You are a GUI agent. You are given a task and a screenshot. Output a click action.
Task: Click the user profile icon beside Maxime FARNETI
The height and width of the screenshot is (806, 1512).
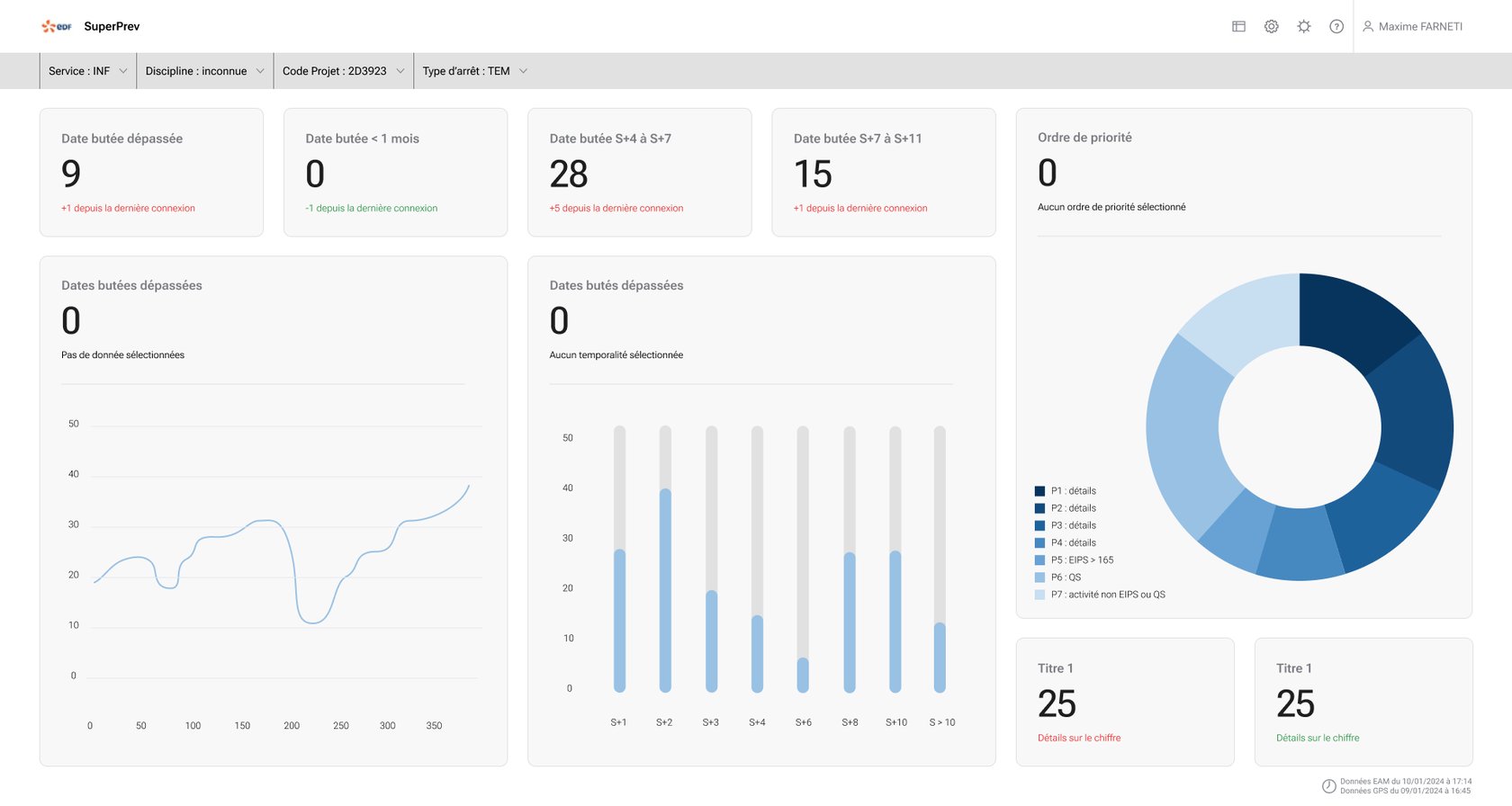(x=1368, y=27)
